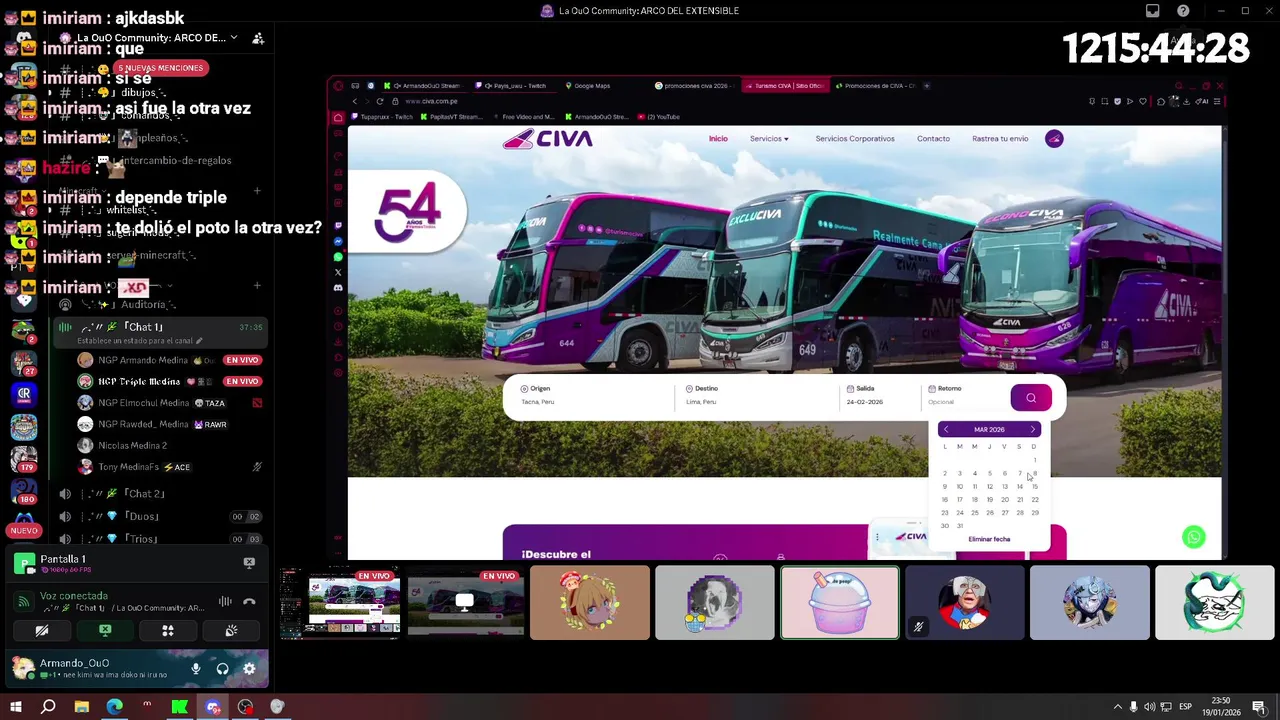Image resolution: width=1280 pixels, height=720 pixels.
Task: Disconnect from the voice call
Action: (249, 602)
